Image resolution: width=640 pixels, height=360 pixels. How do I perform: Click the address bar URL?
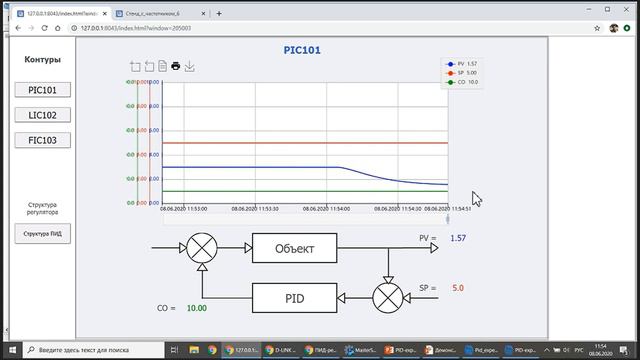tap(136, 28)
